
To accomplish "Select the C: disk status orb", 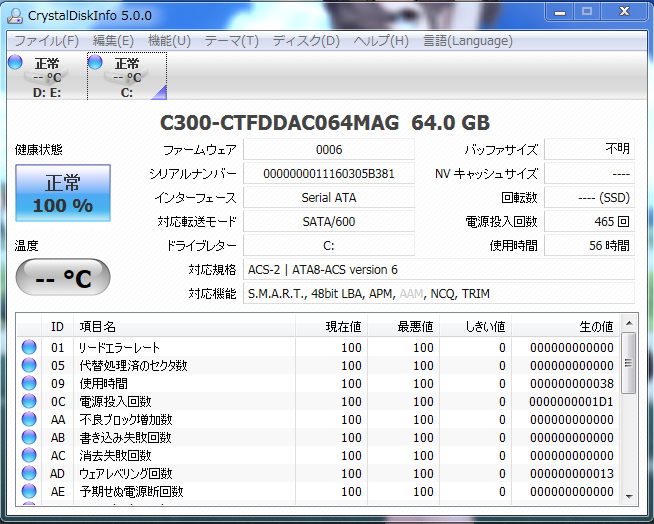I will pyautogui.click(x=95, y=62).
